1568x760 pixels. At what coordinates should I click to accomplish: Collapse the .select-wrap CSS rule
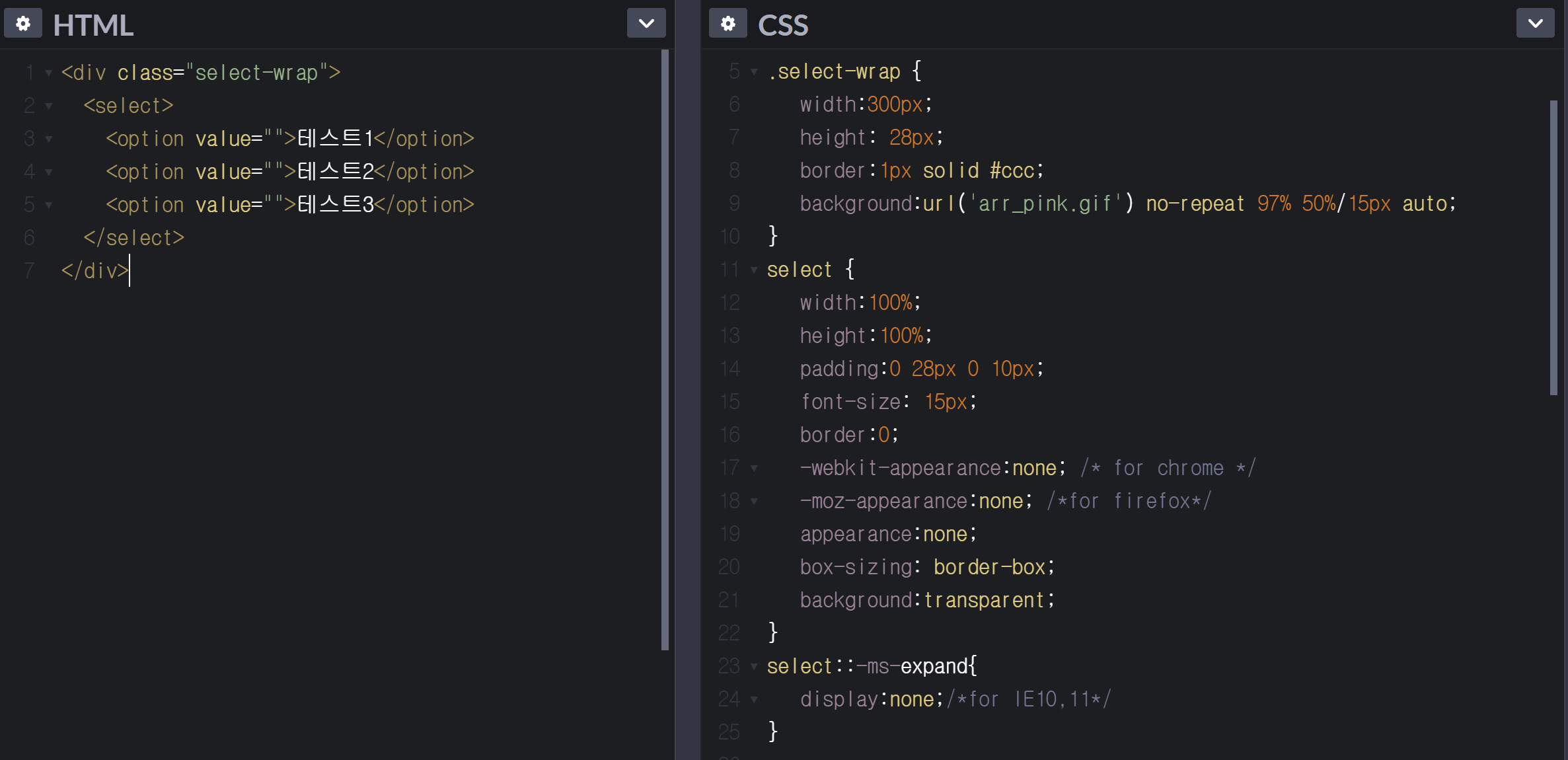tap(754, 71)
